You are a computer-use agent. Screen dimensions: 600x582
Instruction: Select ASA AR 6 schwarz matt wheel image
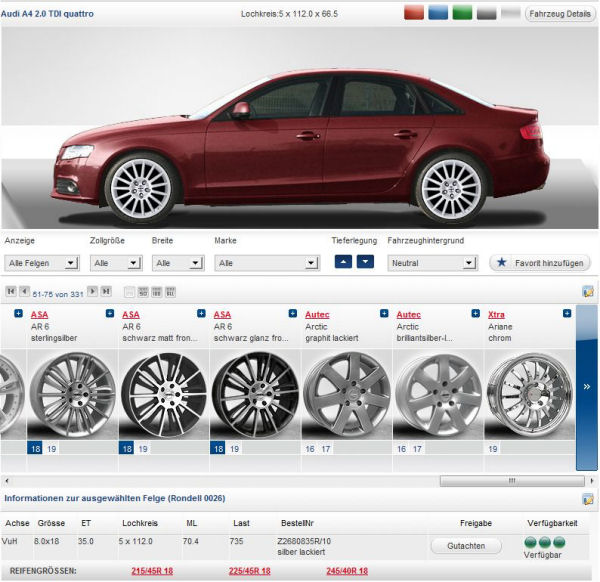coord(164,395)
